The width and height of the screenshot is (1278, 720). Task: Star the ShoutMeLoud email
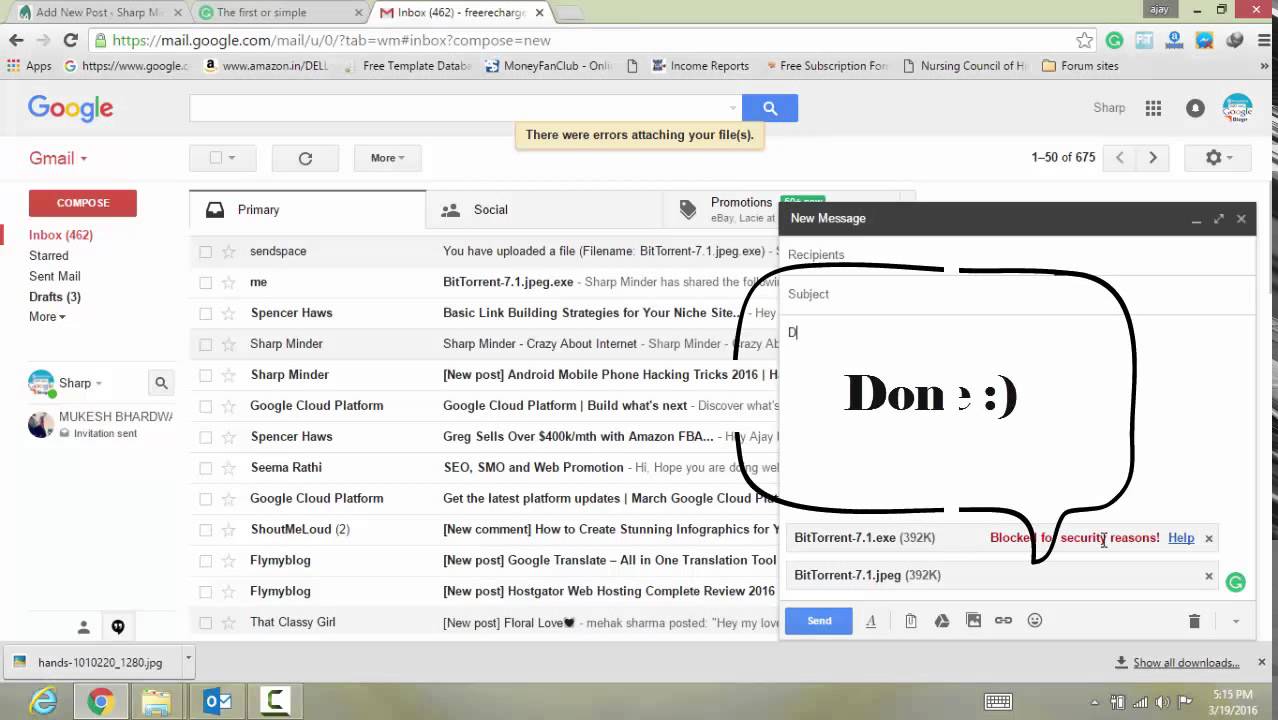228,529
